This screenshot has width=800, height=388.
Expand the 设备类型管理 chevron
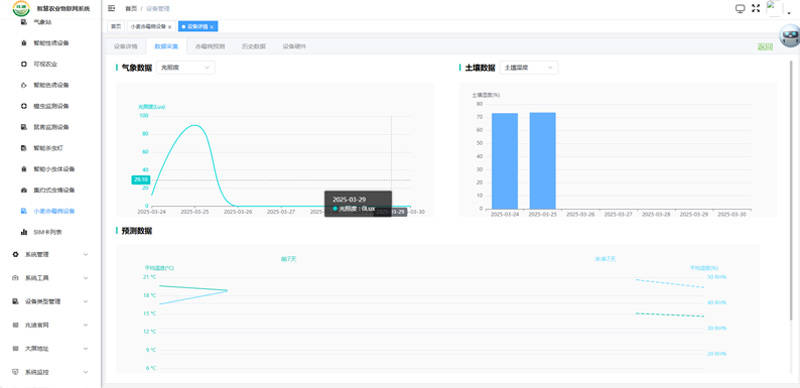(x=85, y=301)
